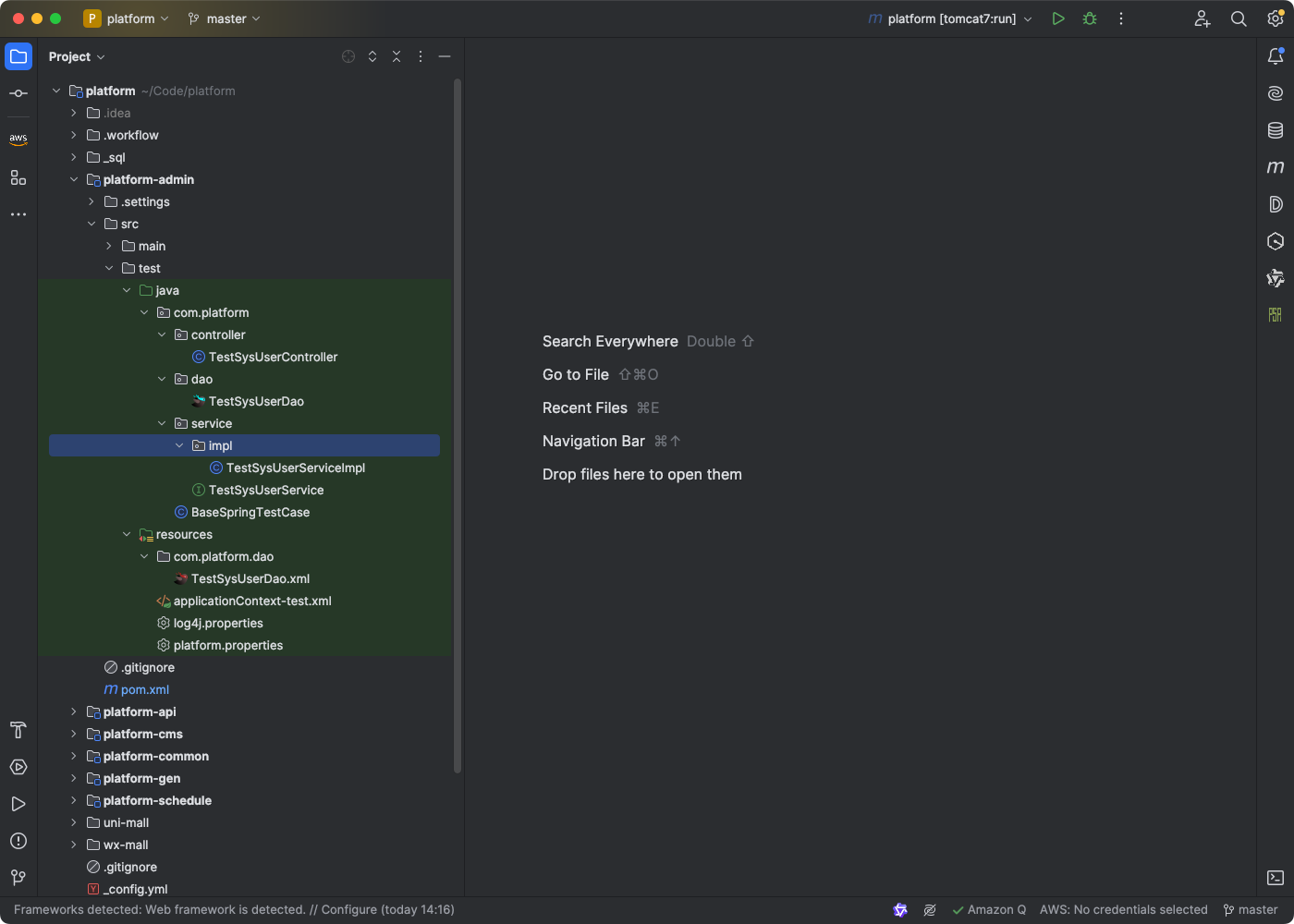Collapse the resources folder

click(x=127, y=534)
